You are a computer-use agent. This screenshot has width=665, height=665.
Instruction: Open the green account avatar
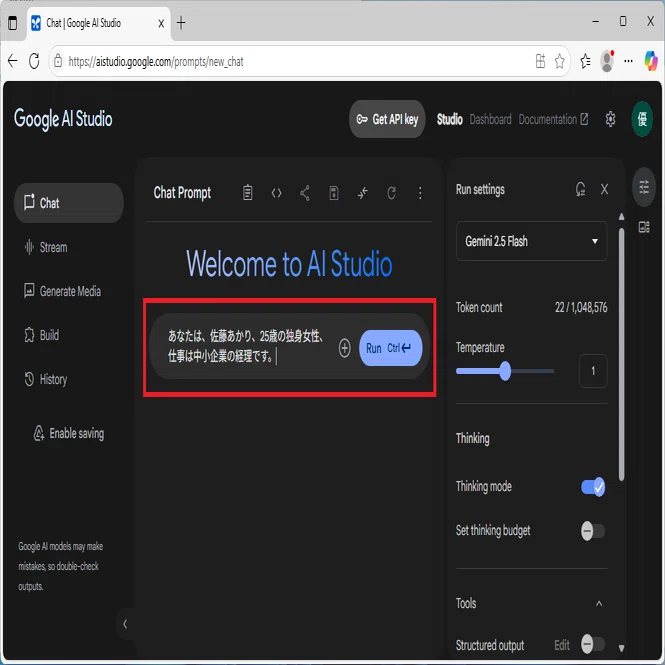(x=642, y=119)
